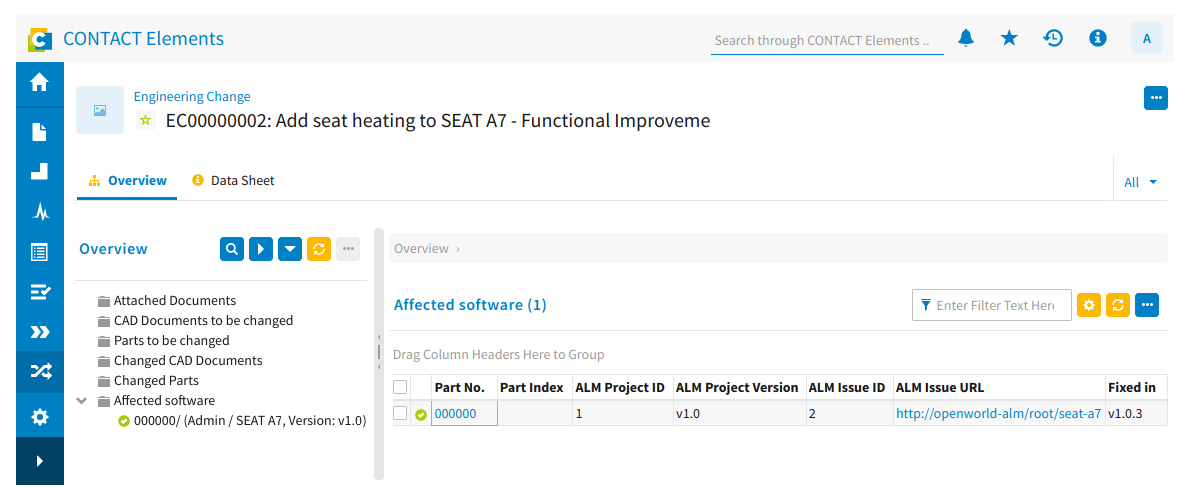Expand the sidebar with the bottom arrow
This screenshot has height=496, width=1185.
click(x=39, y=460)
